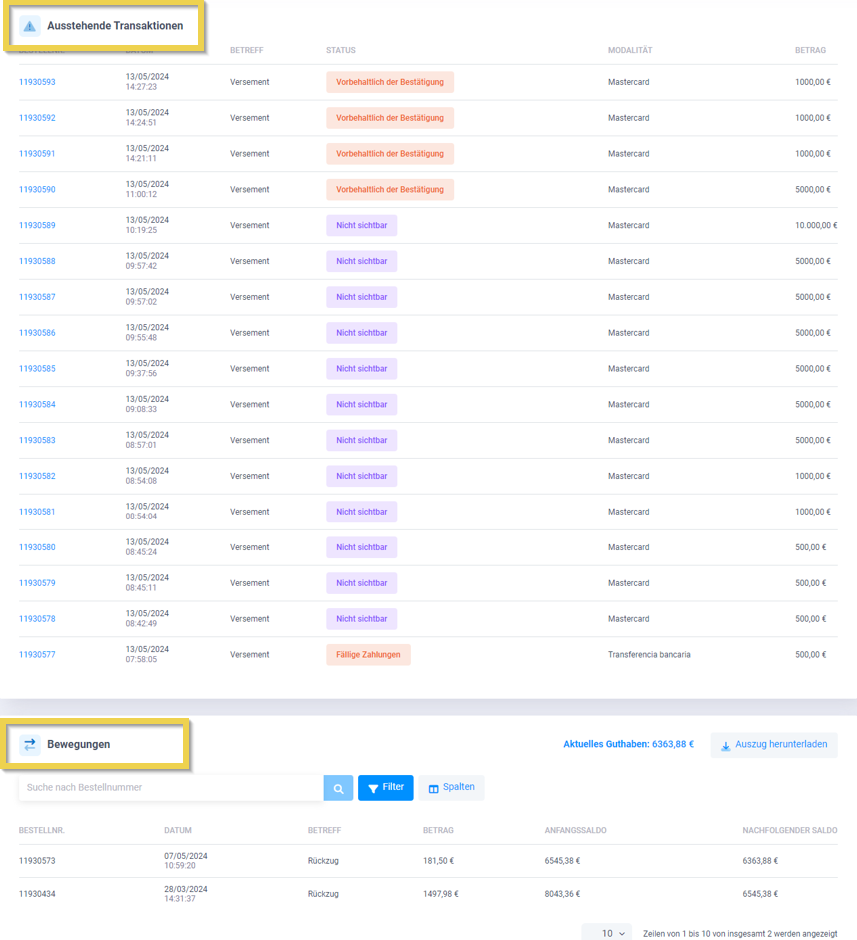The image size is (857, 940).
Task: Click the magnifier search button
Action: pyautogui.click(x=338, y=788)
